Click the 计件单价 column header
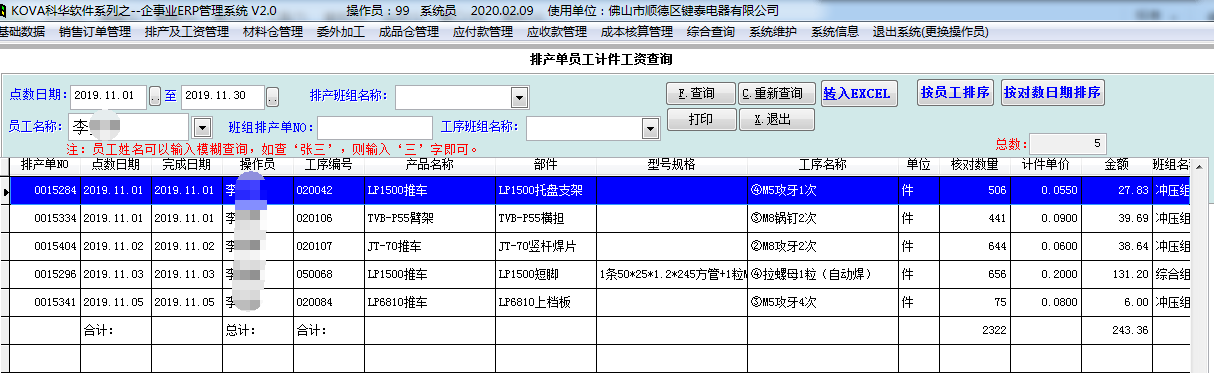 (1046, 164)
